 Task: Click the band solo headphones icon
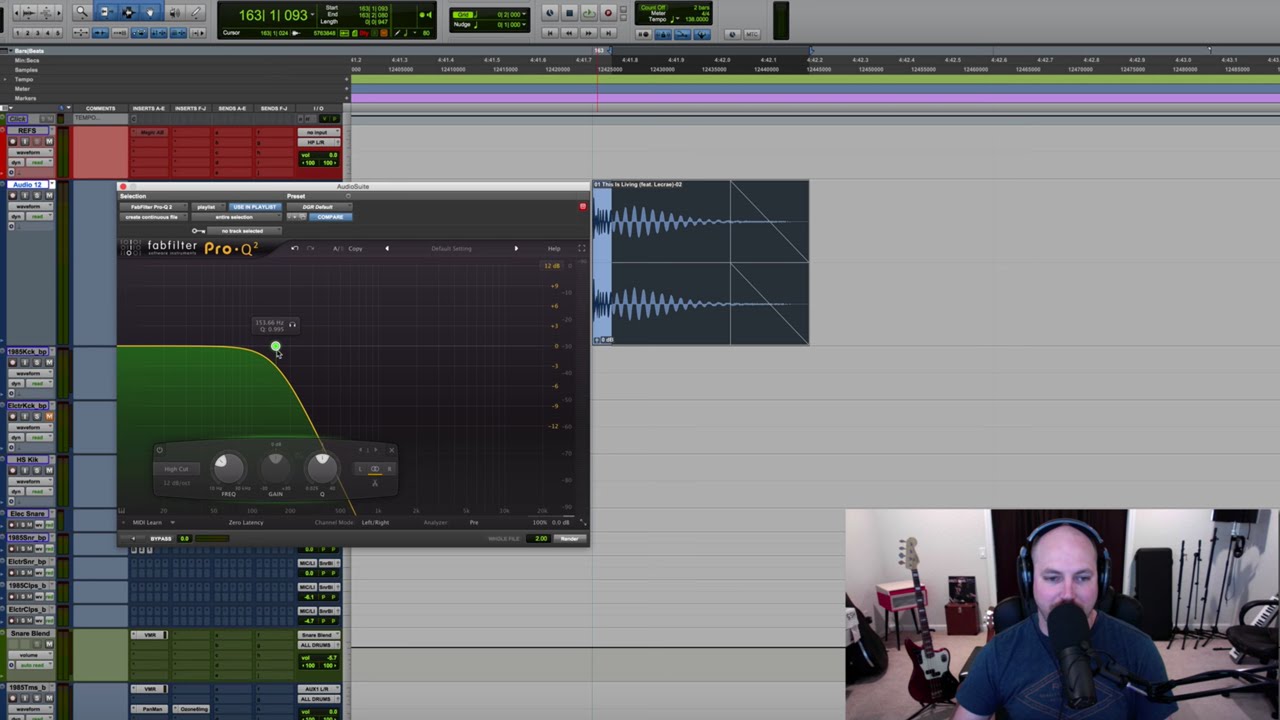tap(292, 324)
